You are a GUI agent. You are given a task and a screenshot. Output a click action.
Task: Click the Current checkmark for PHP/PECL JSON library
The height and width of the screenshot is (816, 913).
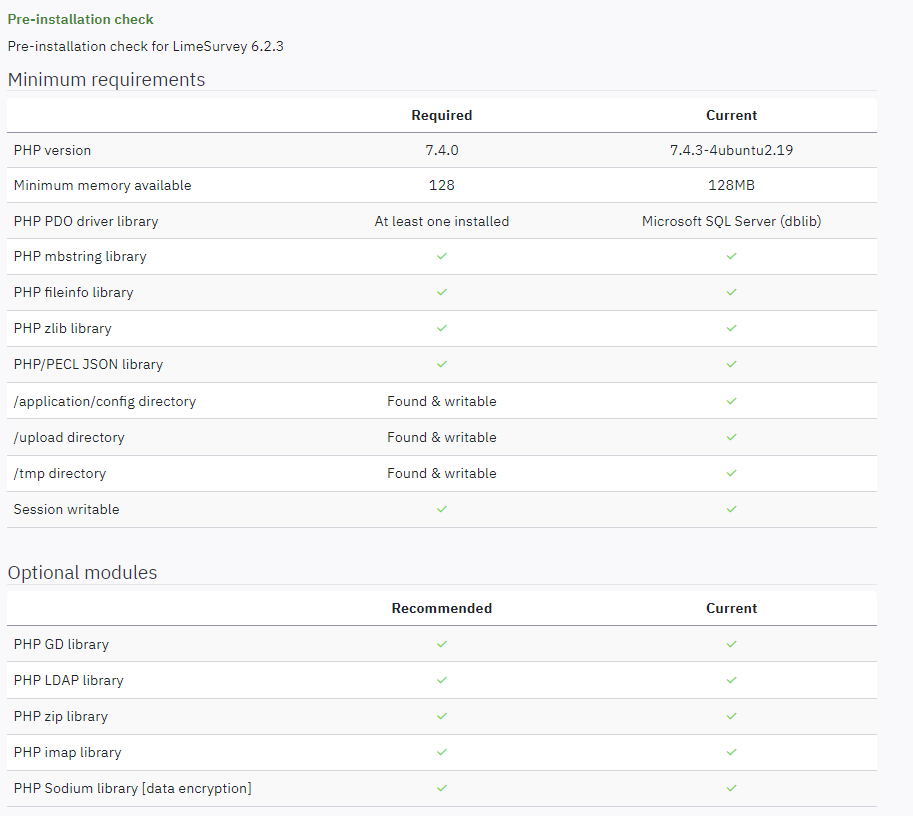click(x=731, y=364)
